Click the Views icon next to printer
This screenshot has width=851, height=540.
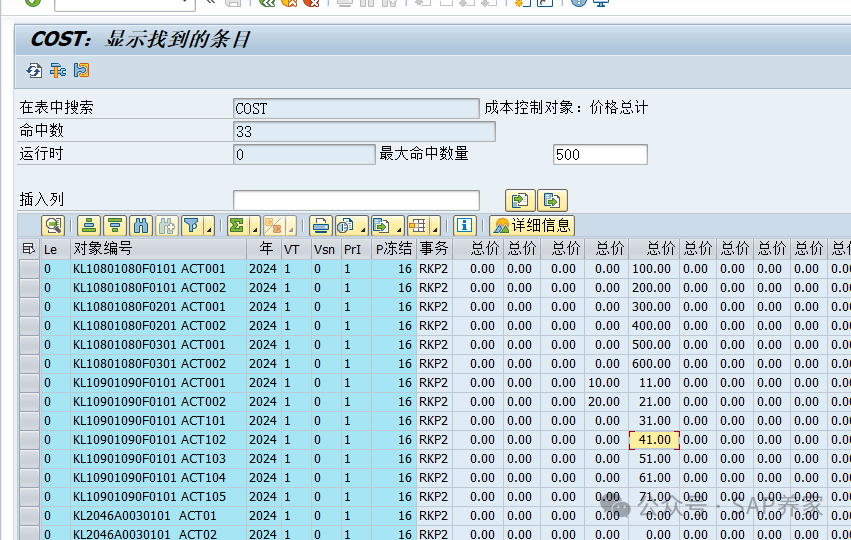tap(346, 226)
